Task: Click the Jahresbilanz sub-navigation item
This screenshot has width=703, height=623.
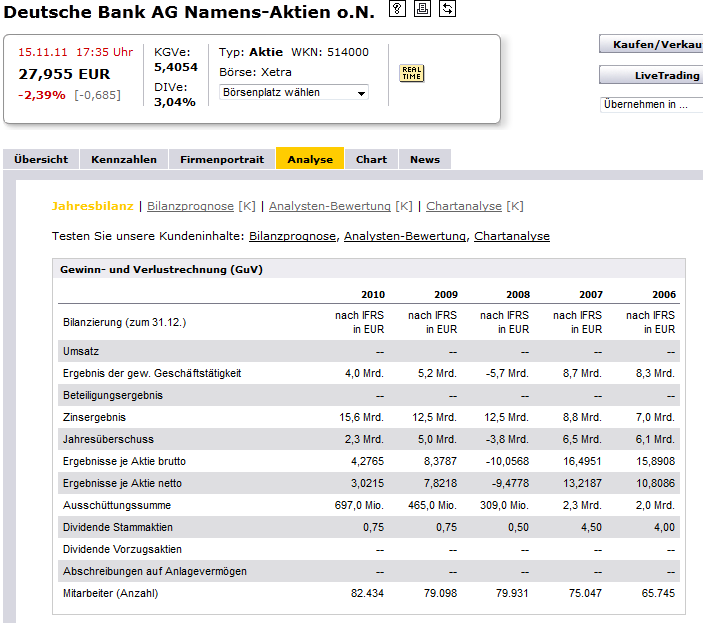Action: [92, 206]
